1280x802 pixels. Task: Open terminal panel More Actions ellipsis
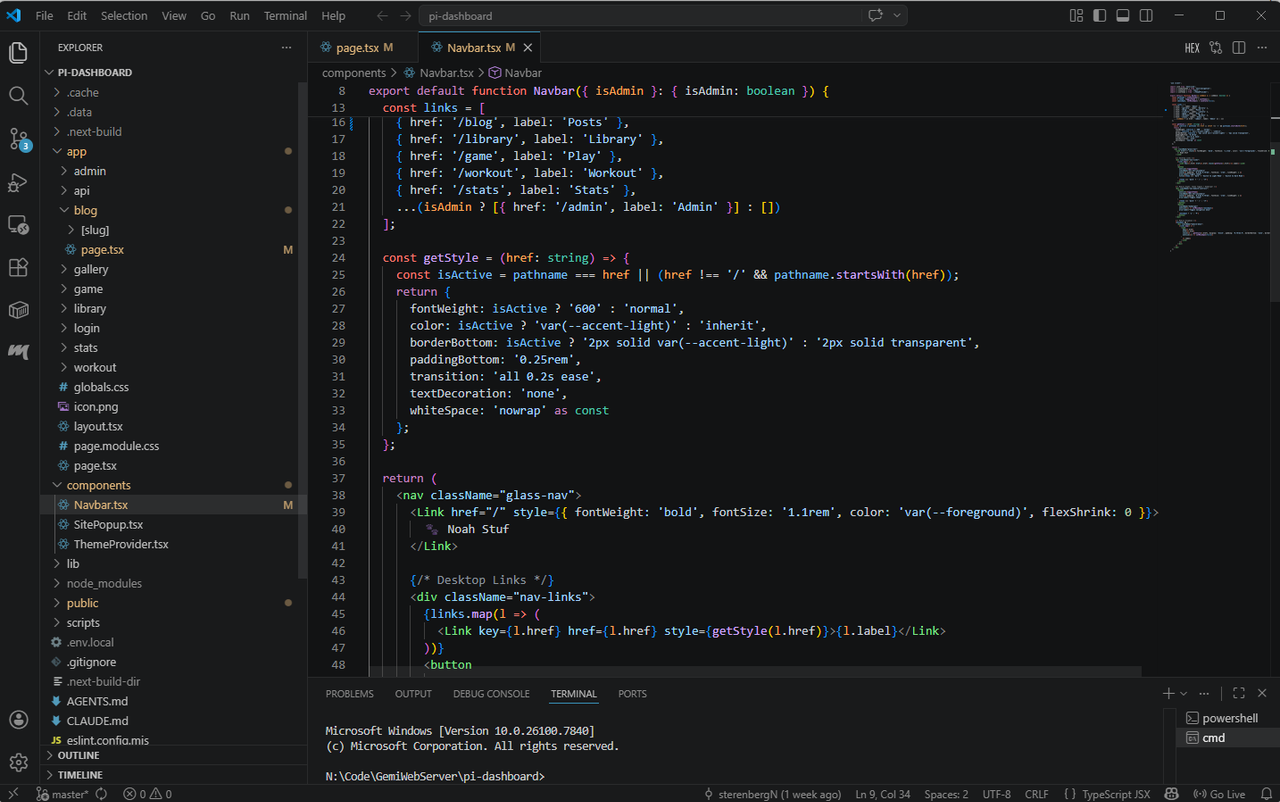tap(1204, 693)
